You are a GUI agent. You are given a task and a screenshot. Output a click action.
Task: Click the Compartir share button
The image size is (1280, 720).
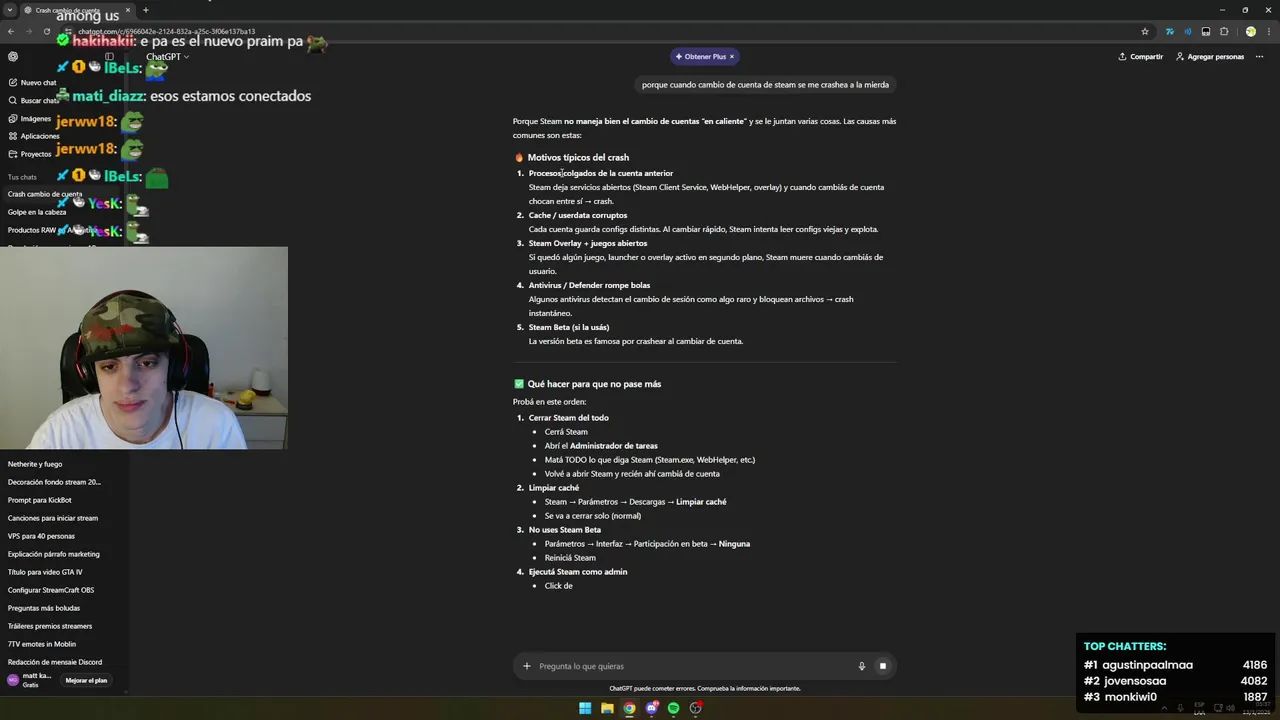click(x=1141, y=57)
